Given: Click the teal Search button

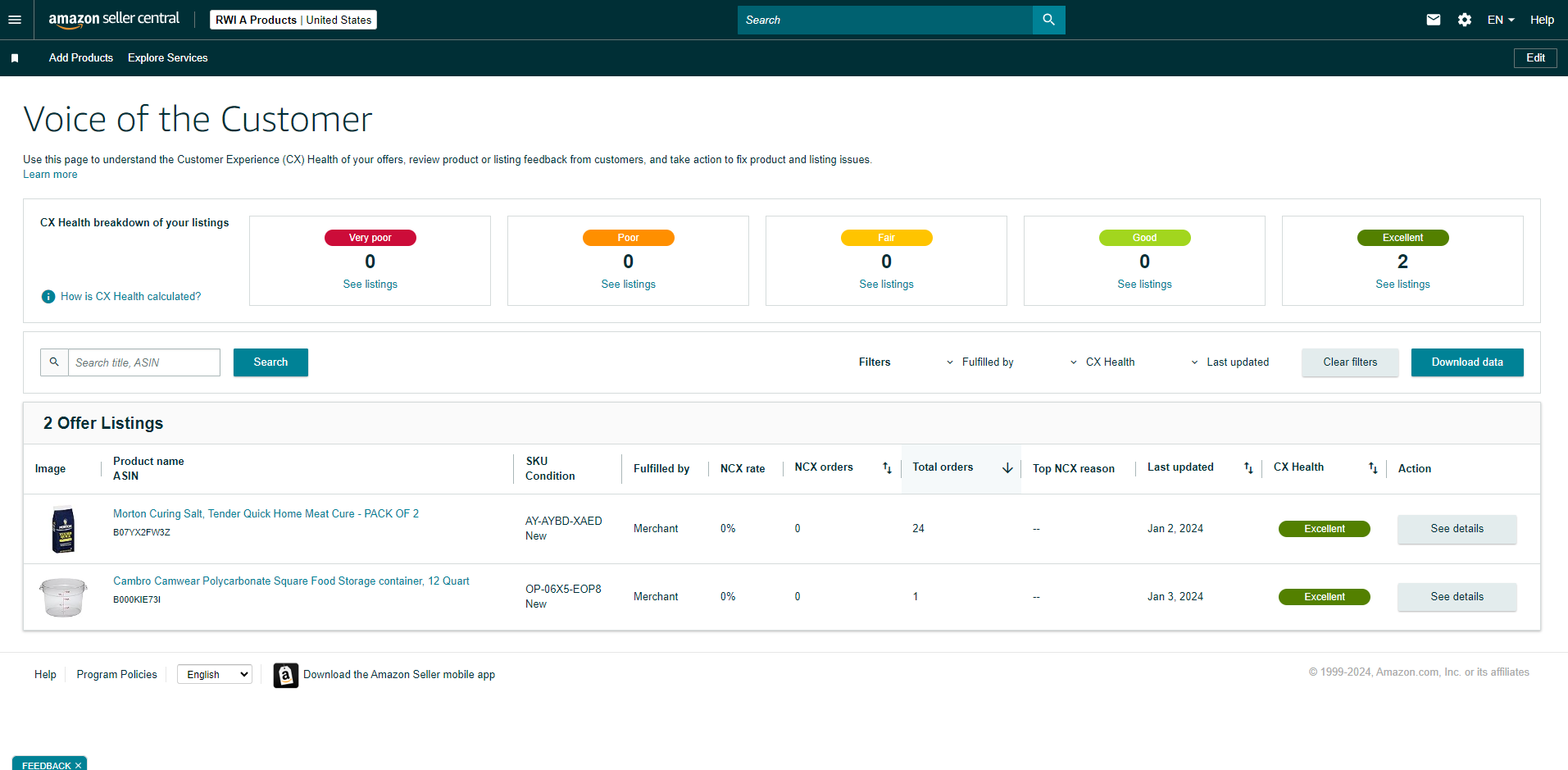Looking at the screenshot, I should point(270,362).
